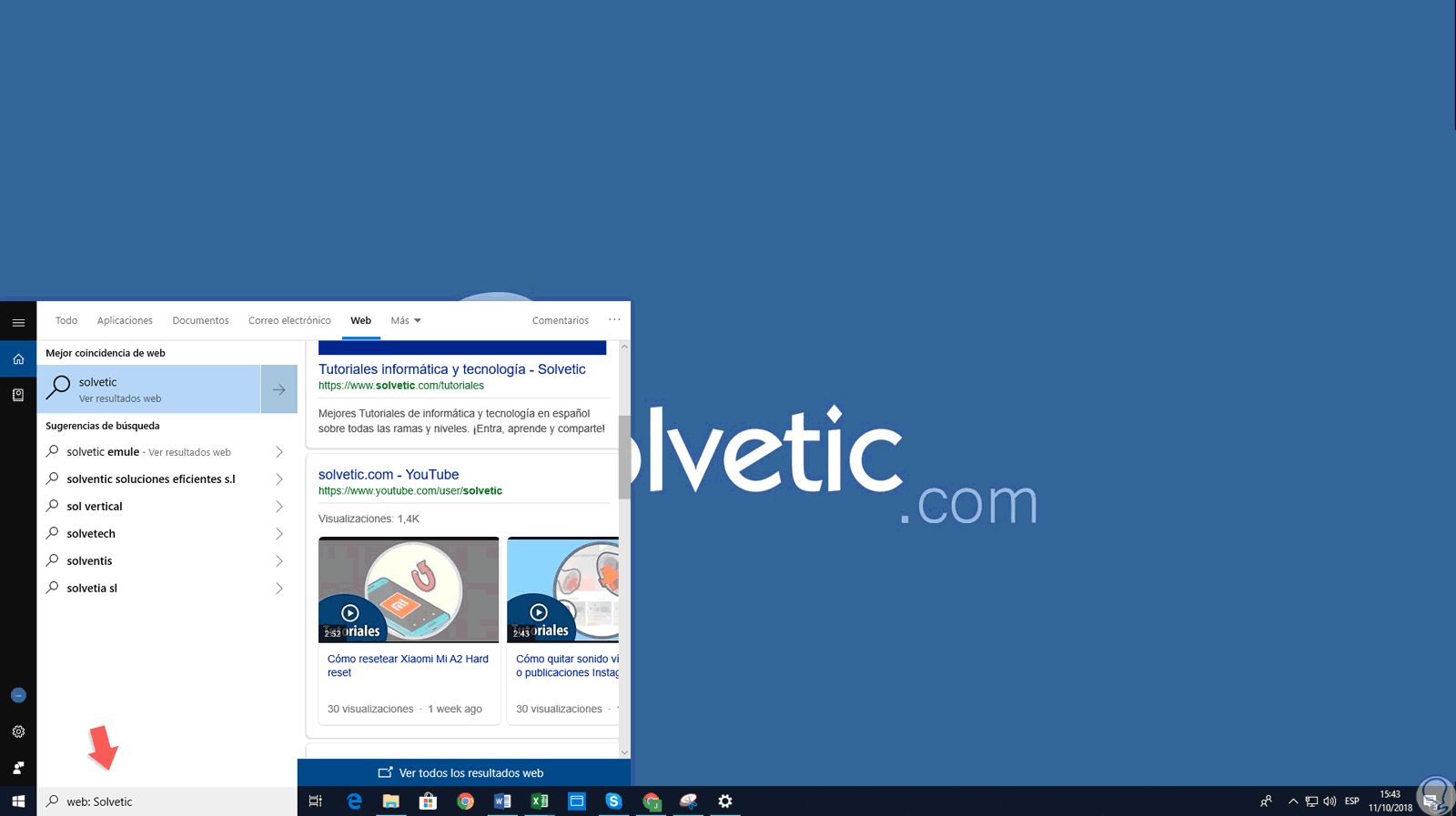
Task: Show hidden system tray icons
Action: [x=1292, y=801]
